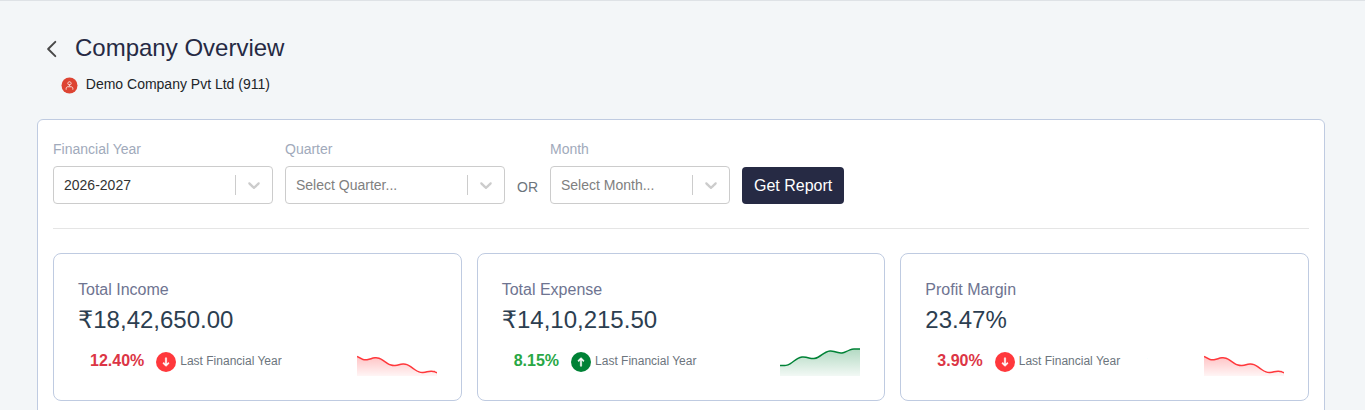Click the 8.15% change figure

(x=536, y=361)
